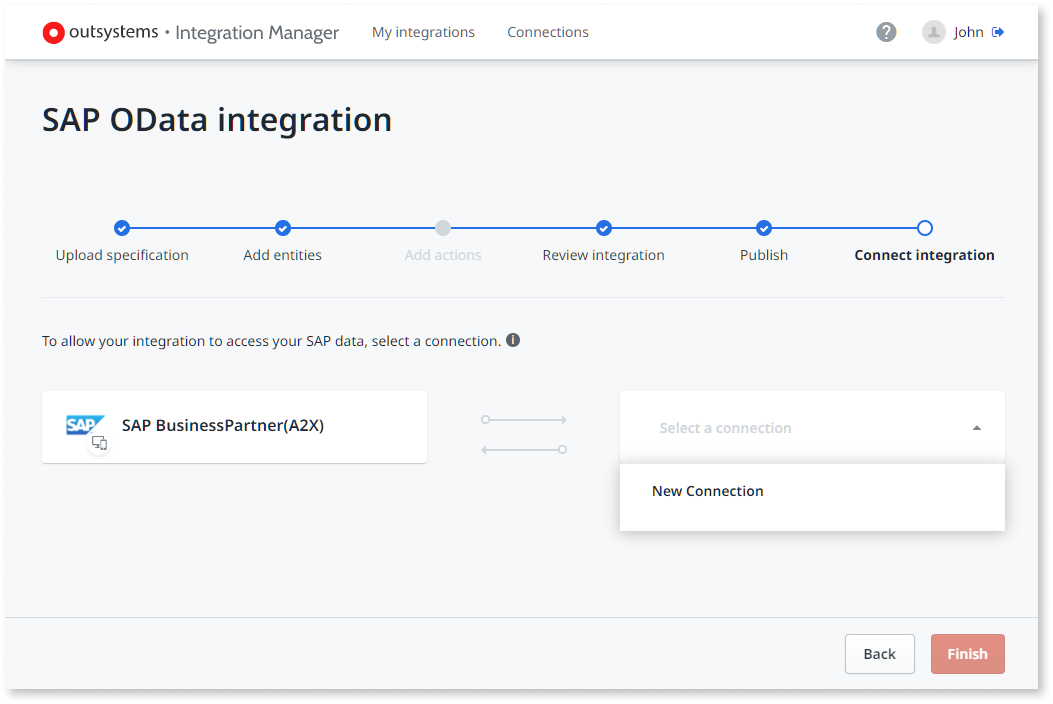The height and width of the screenshot is (704, 1053).
Task: Click the Add entities checkmark icon
Action: click(x=282, y=228)
